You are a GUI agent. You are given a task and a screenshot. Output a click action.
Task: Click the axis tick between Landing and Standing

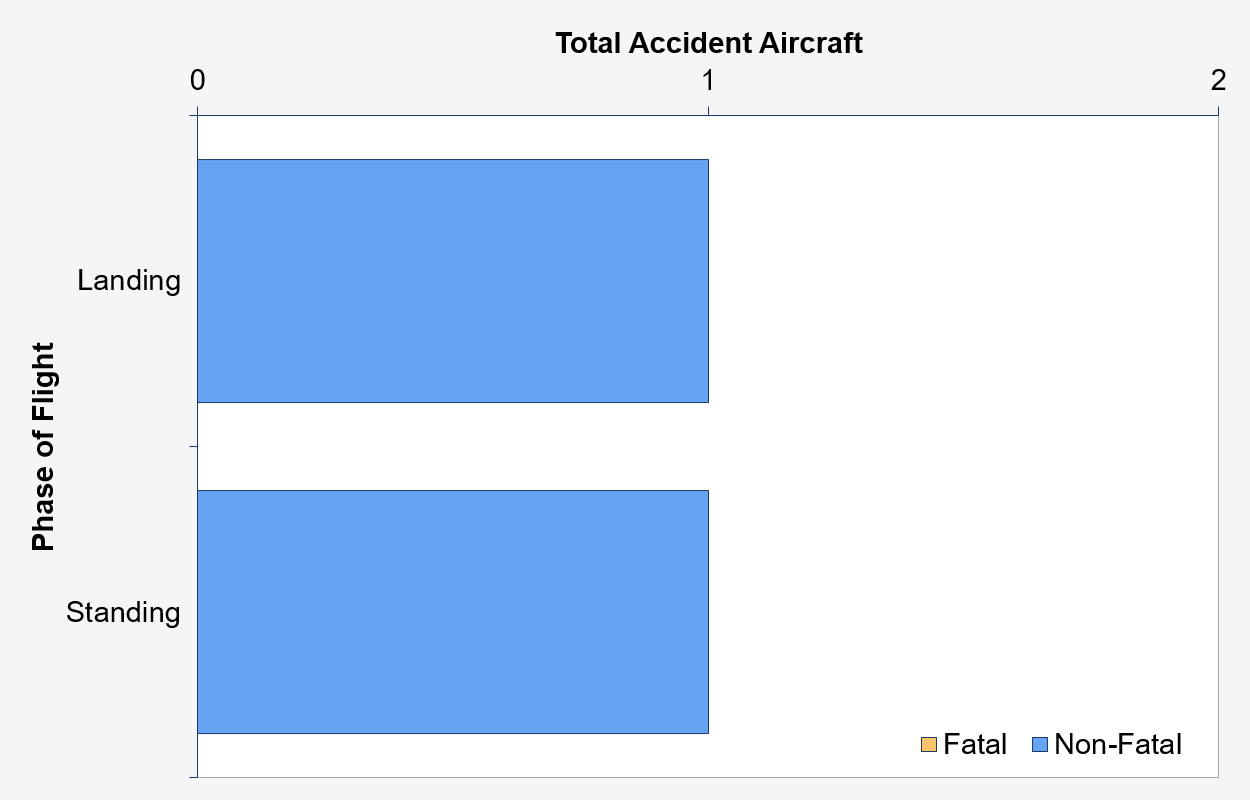click(x=193, y=446)
